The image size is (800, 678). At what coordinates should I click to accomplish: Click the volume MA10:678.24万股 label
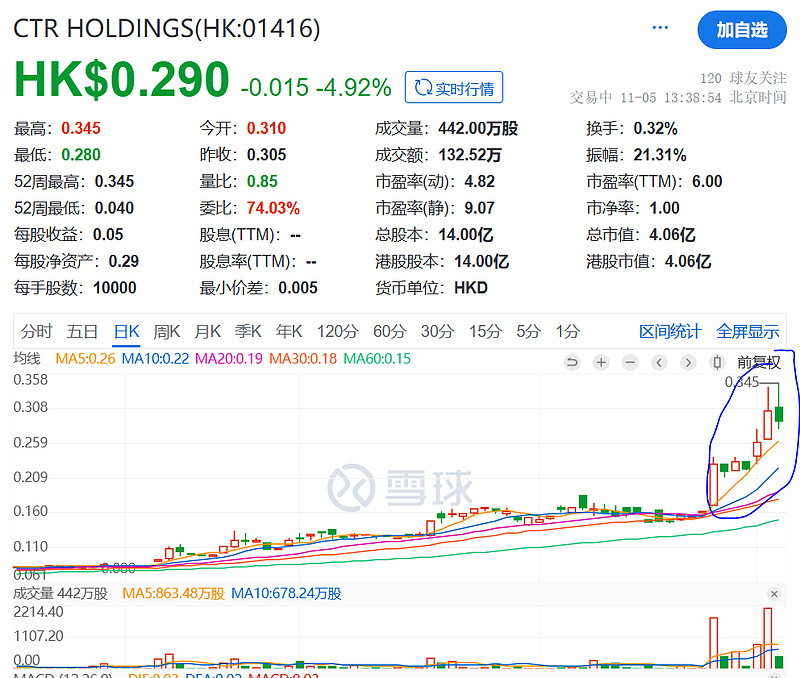[x=286, y=594]
